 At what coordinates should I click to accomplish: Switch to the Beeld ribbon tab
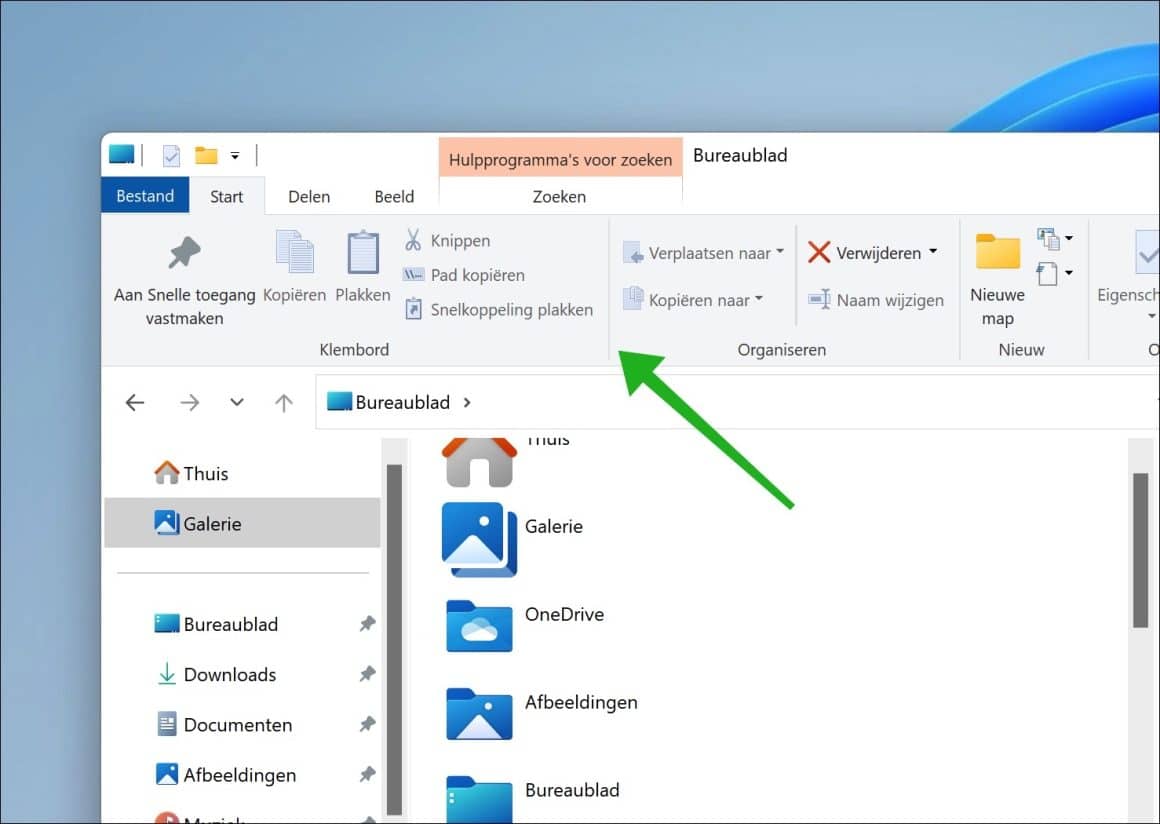tap(394, 196)
